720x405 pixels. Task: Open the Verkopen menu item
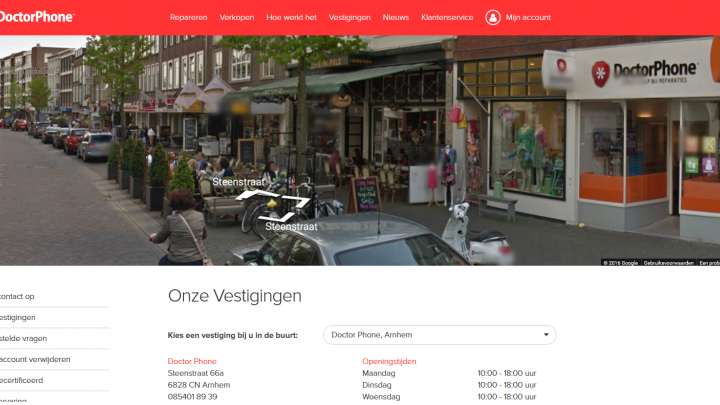(236, 17)
